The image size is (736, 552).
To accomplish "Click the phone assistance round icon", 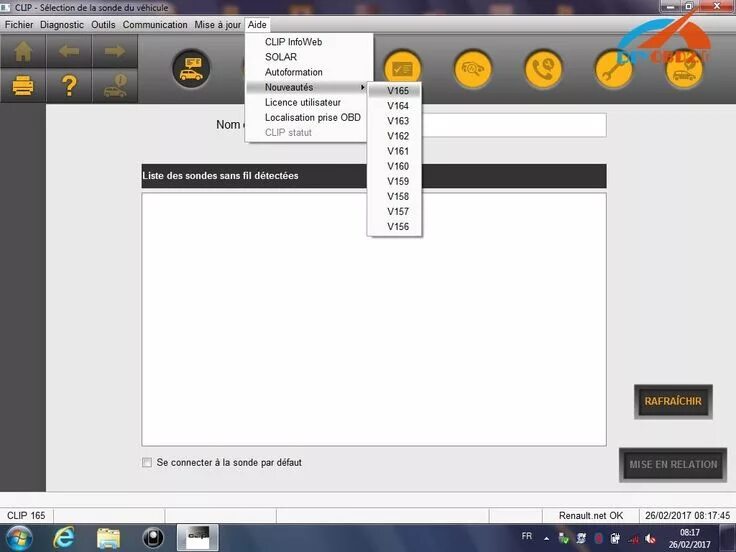I will point(543,69).
